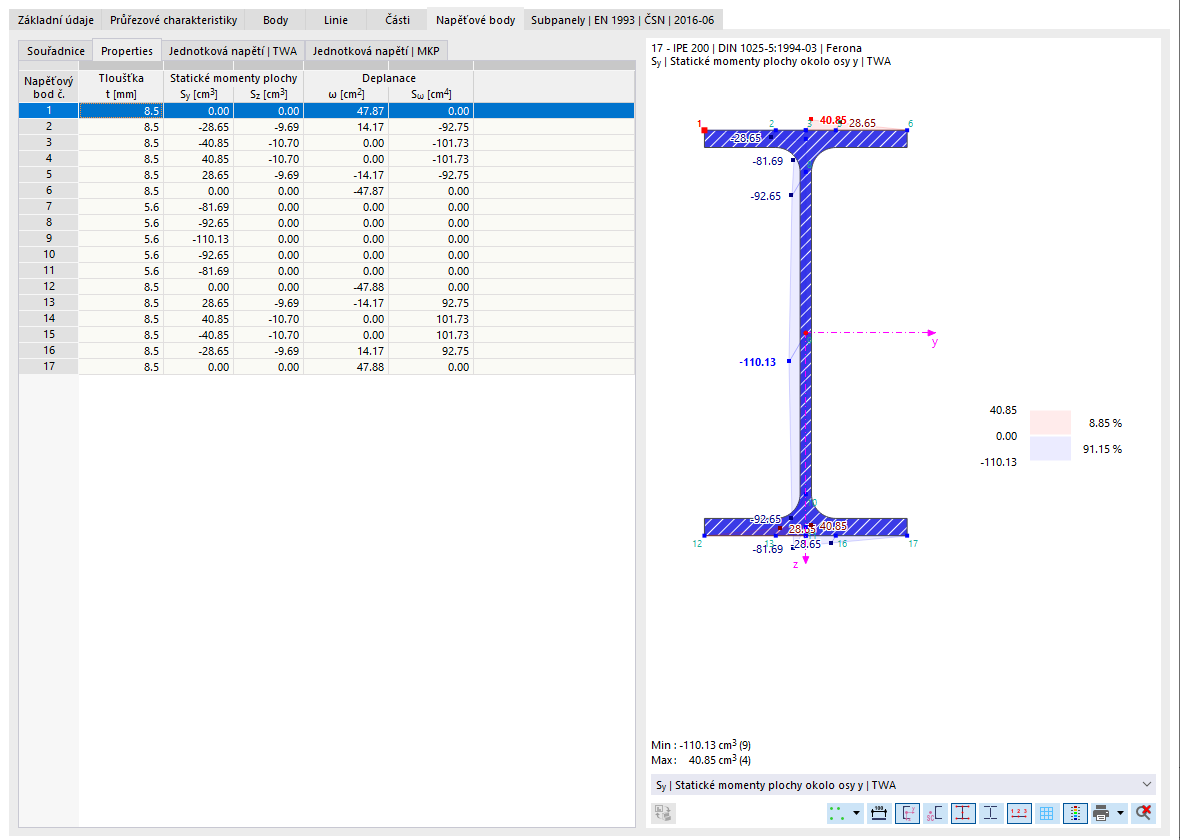Click the Min: -110.13 cm³ (9) text
Screen dimensions: 1180x840
[701, 745]
